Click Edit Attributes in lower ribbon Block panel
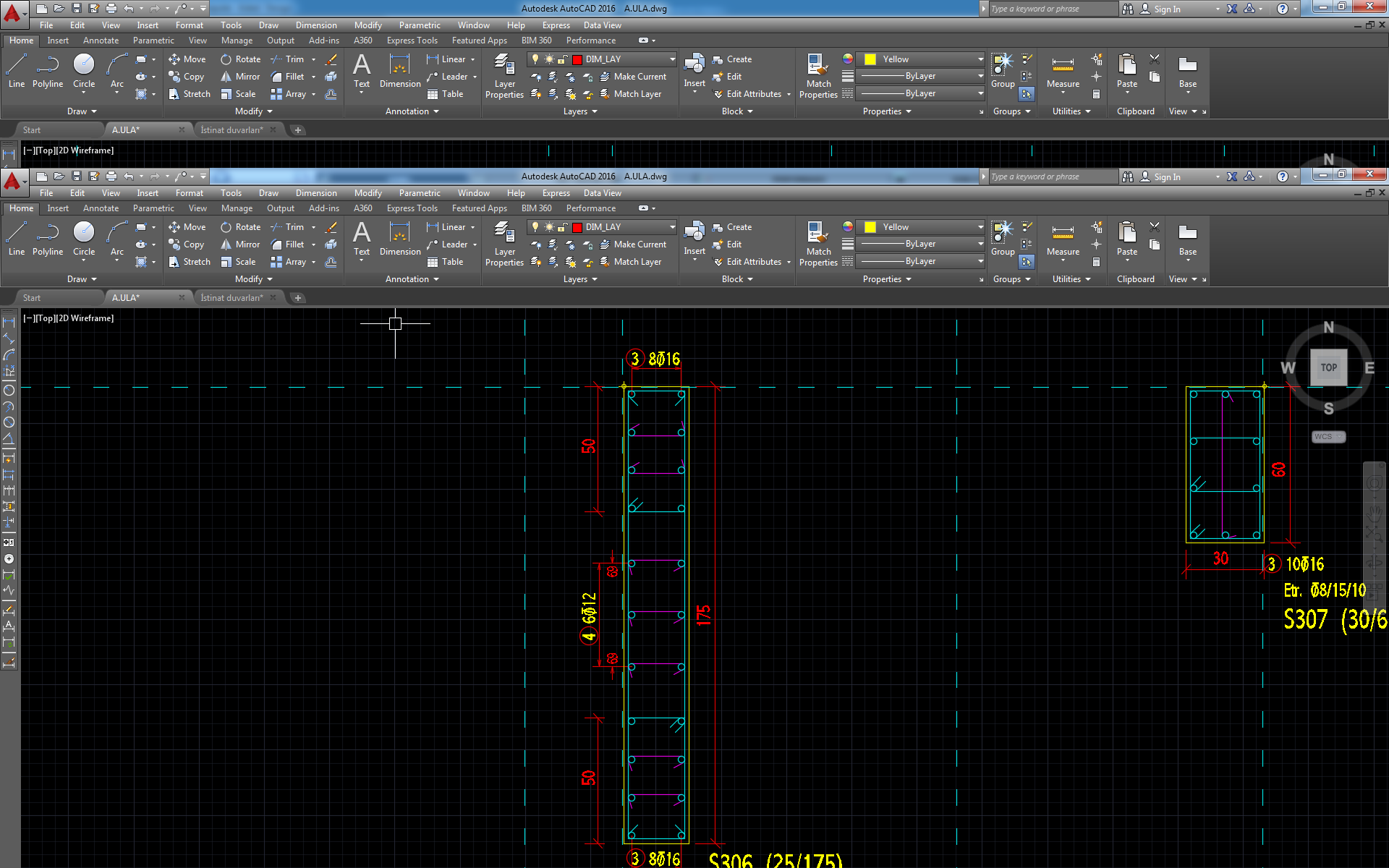Viewport: 1389px width, 868px height. [753, 262]
